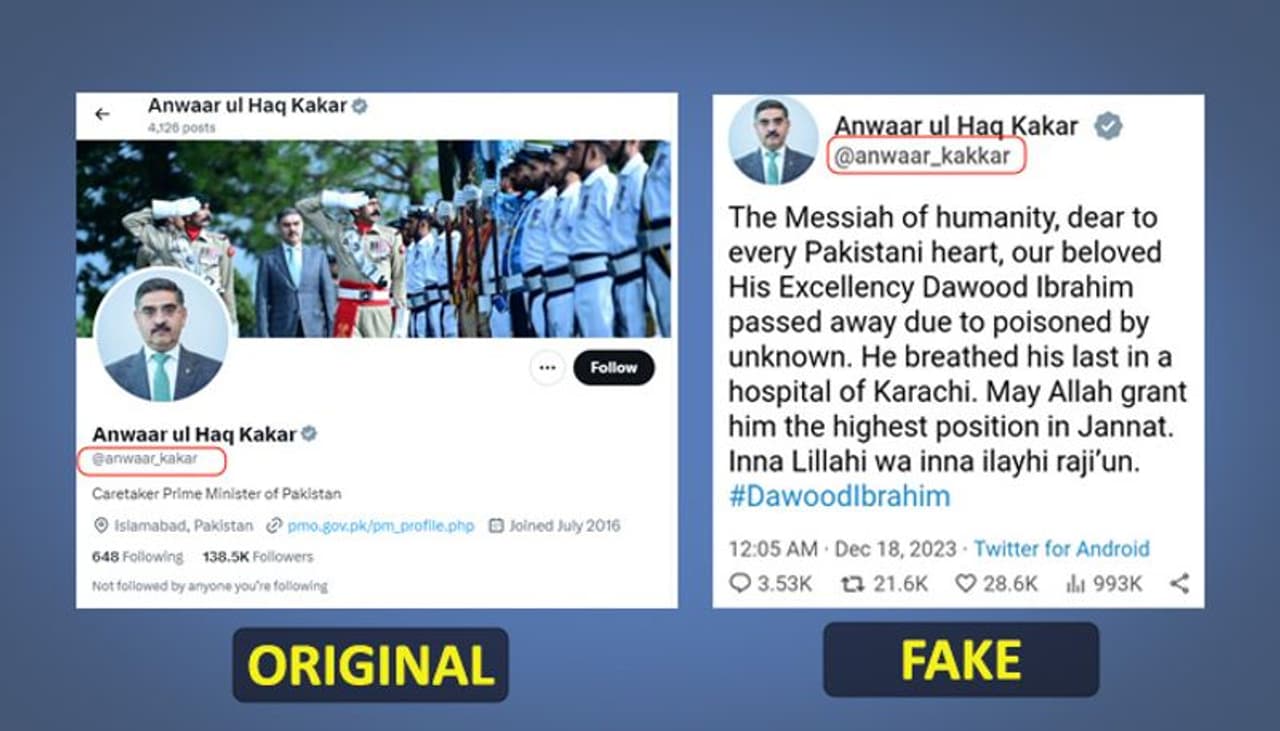Click the Twitter for Android source link

pyautogui.click(x=1061, y=548)
